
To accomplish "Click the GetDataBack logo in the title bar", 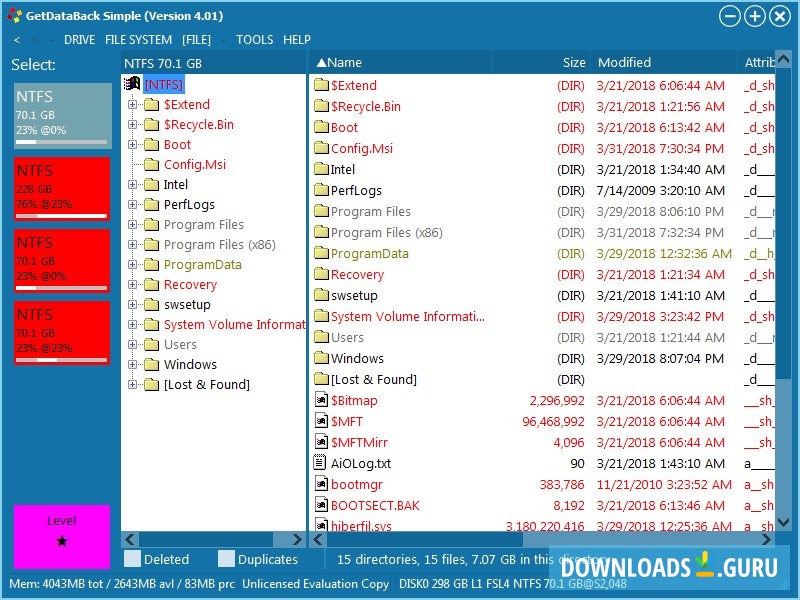I will coord(14,15).
